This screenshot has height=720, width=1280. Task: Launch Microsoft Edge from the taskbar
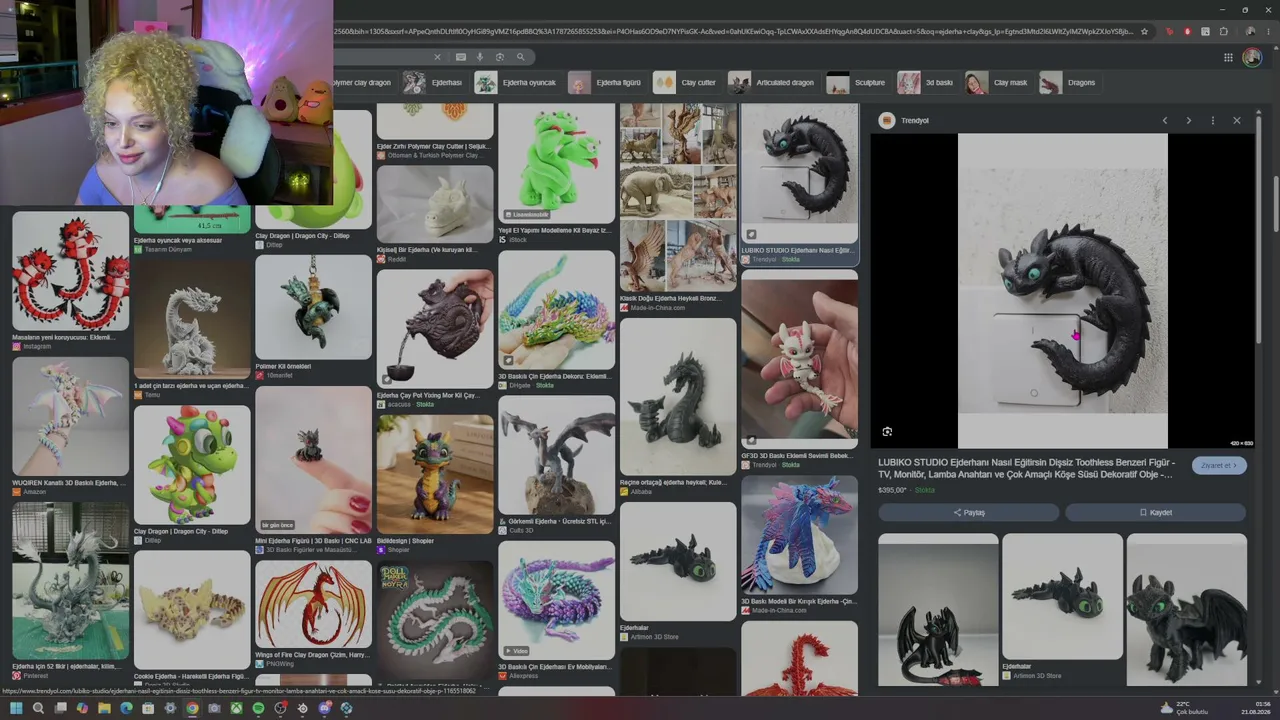(x=126, y=708)
